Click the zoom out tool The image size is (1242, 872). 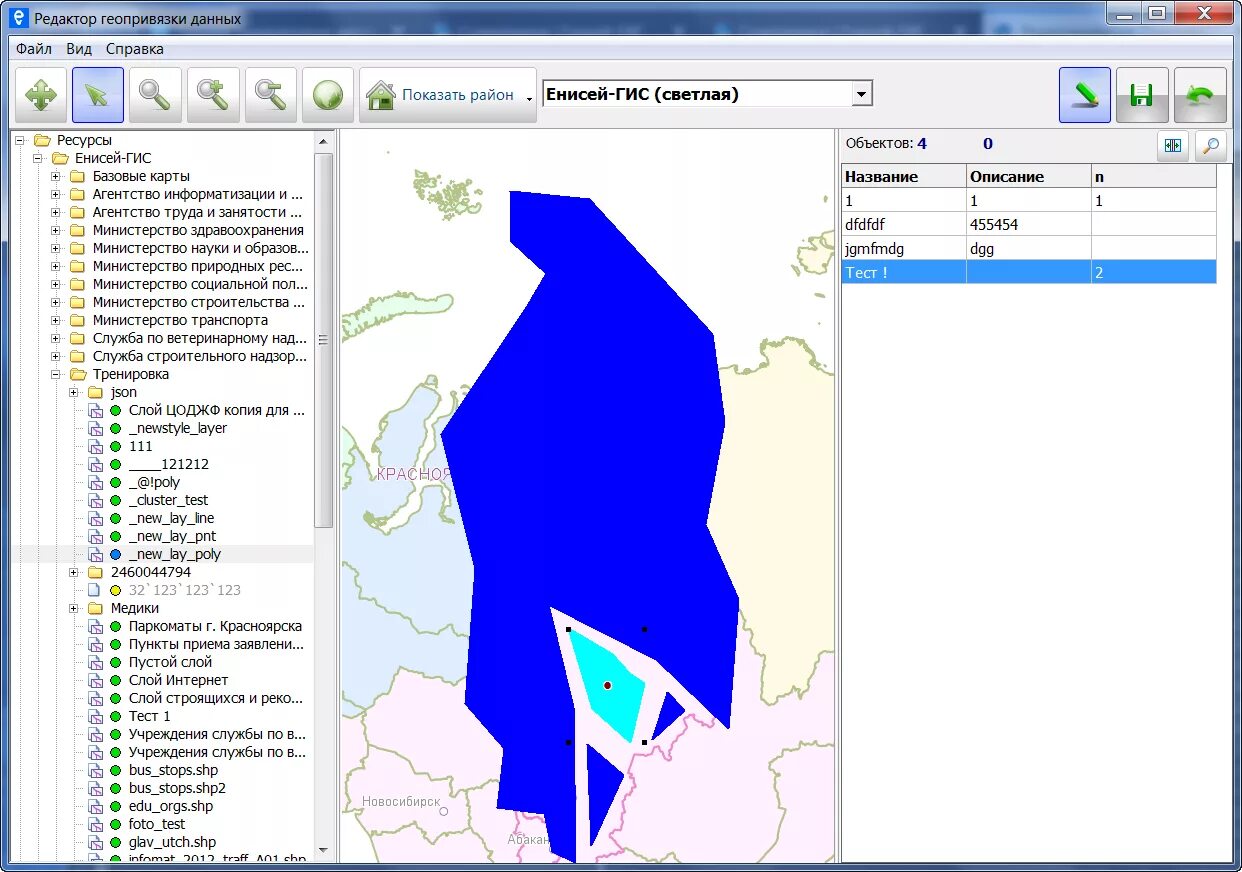pos(270,95)
